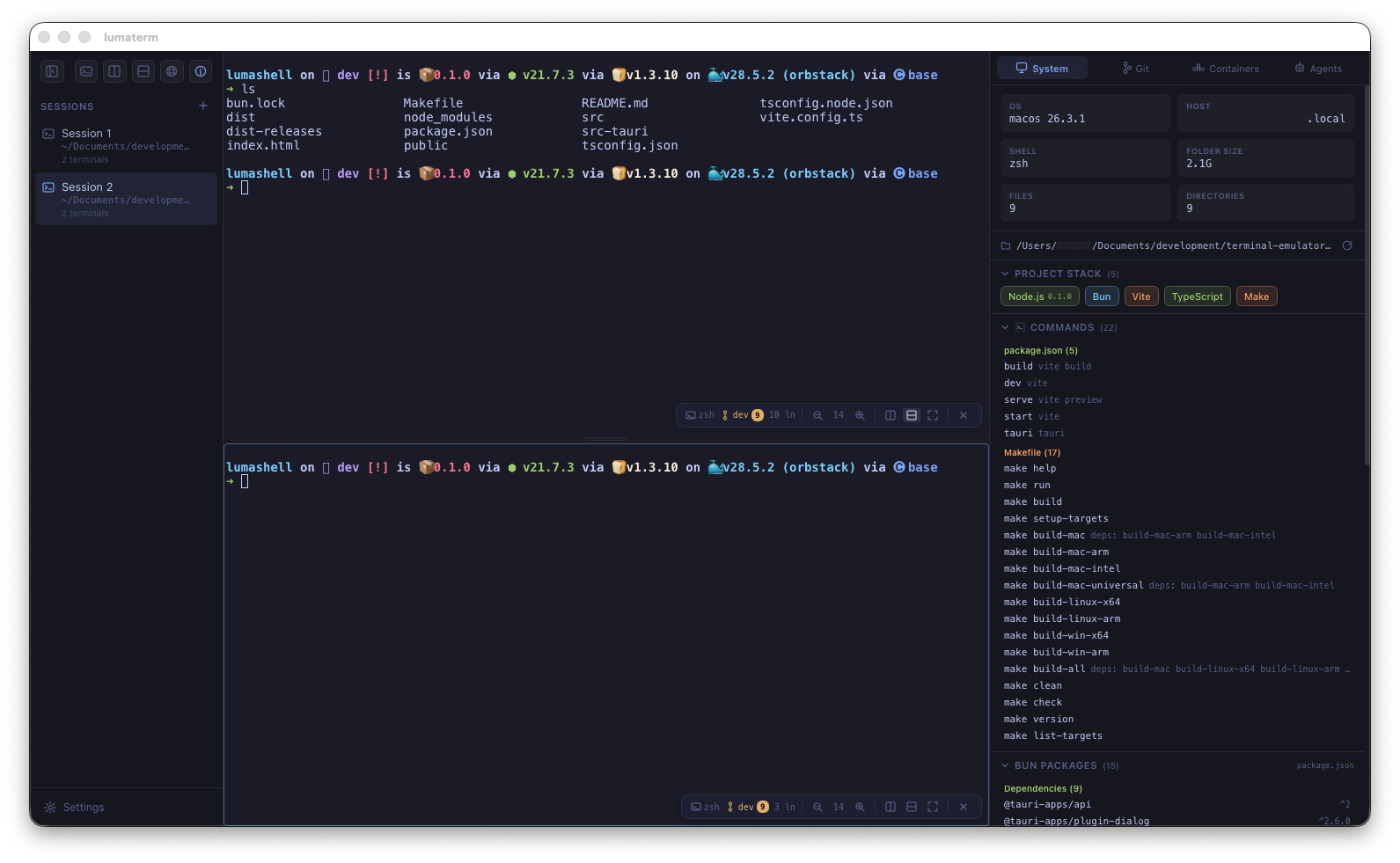
Task: Close the bottom terminal pane
Action: [964, 807]
